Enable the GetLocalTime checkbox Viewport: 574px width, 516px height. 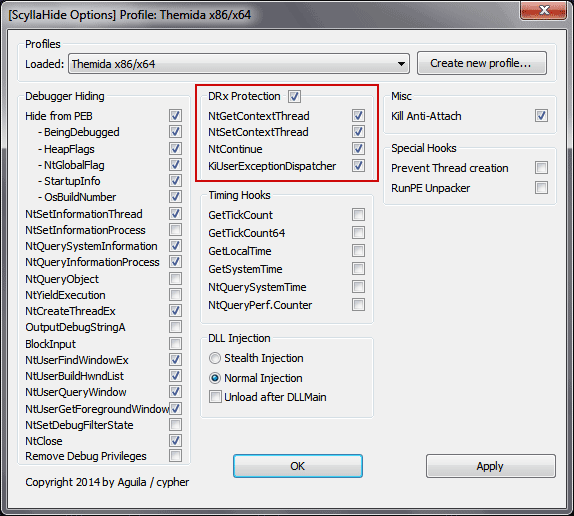click(358, 251)
